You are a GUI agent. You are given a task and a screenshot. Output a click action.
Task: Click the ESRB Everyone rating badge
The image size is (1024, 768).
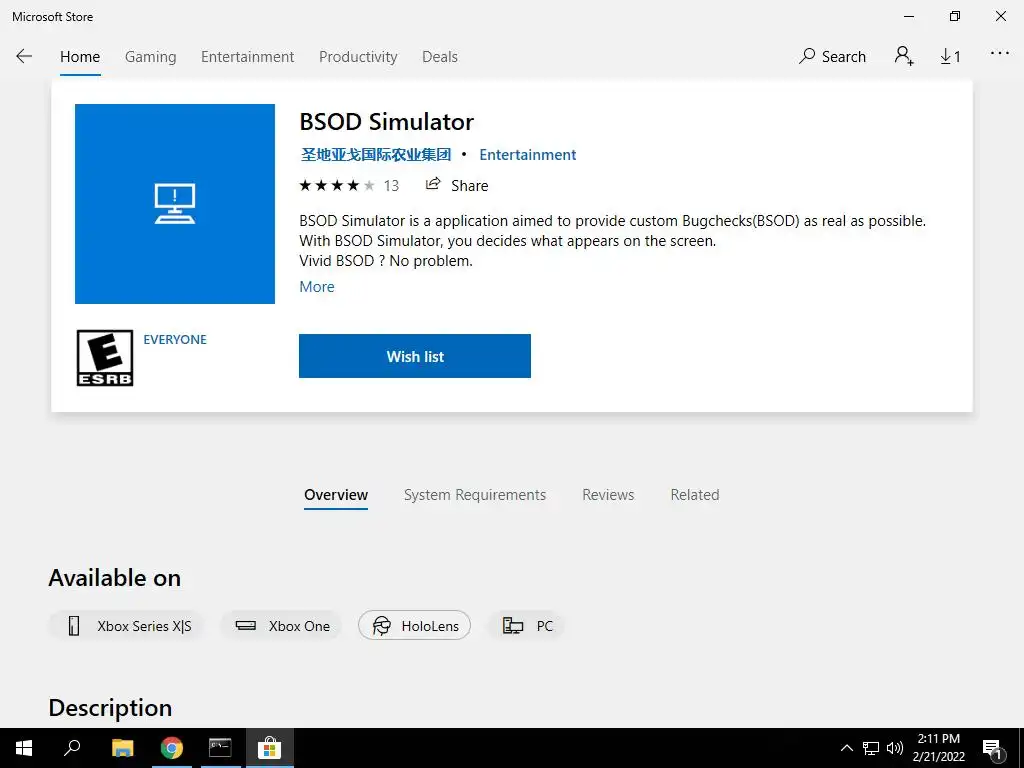105,358
